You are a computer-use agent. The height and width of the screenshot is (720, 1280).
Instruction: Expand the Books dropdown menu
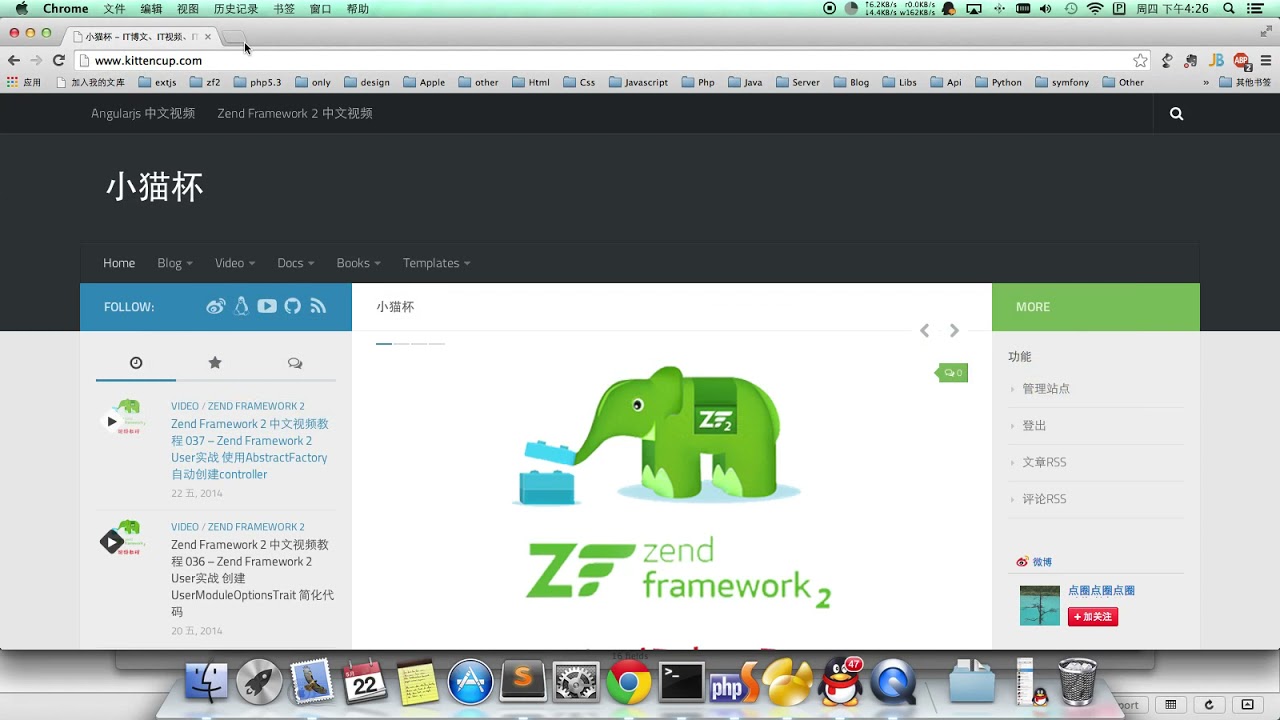point(358,263)
